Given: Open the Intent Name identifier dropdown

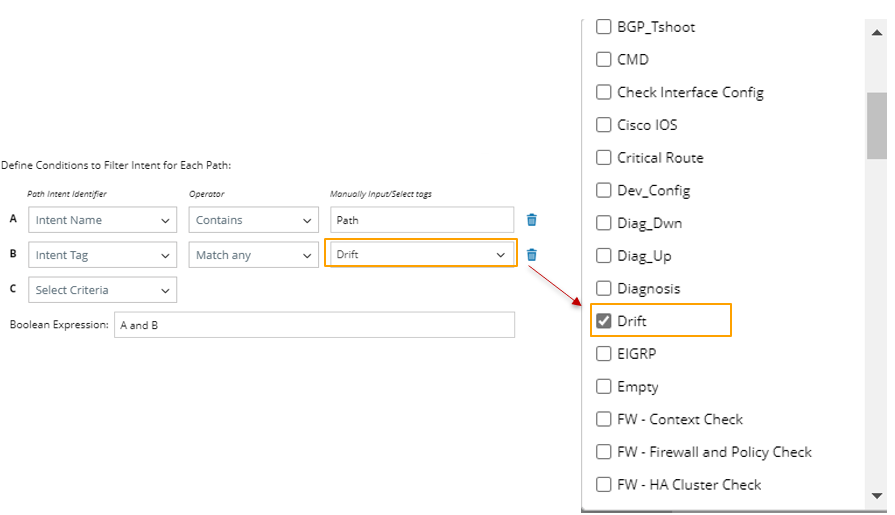Looking at the screenshot, I should 102,220.
